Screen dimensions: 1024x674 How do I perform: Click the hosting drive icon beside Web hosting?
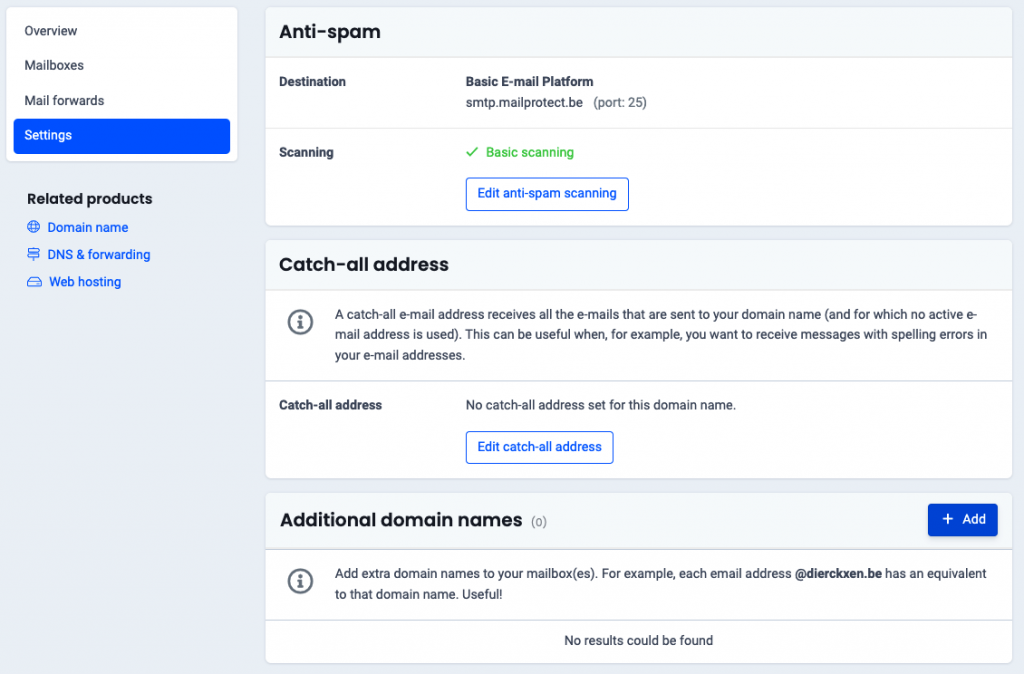34,282
